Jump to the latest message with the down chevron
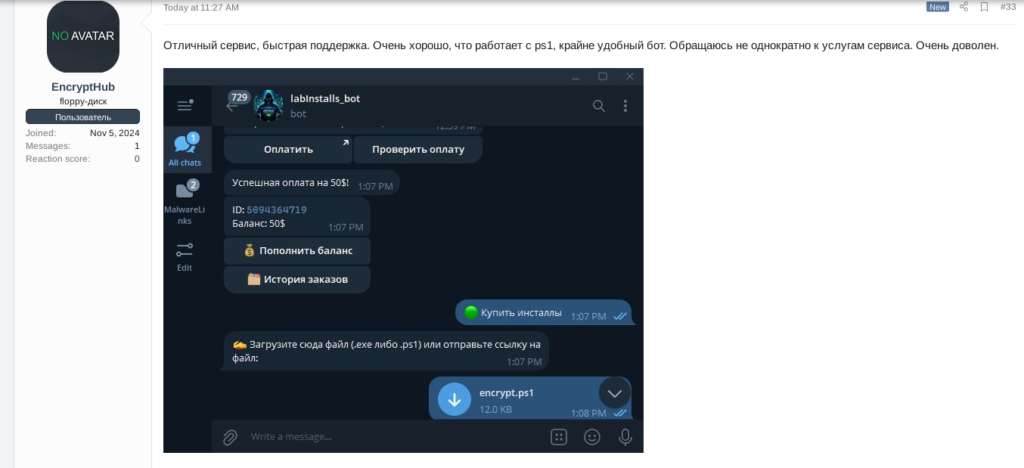Viewport: 1024px width, 468px height. click(615, 393)
